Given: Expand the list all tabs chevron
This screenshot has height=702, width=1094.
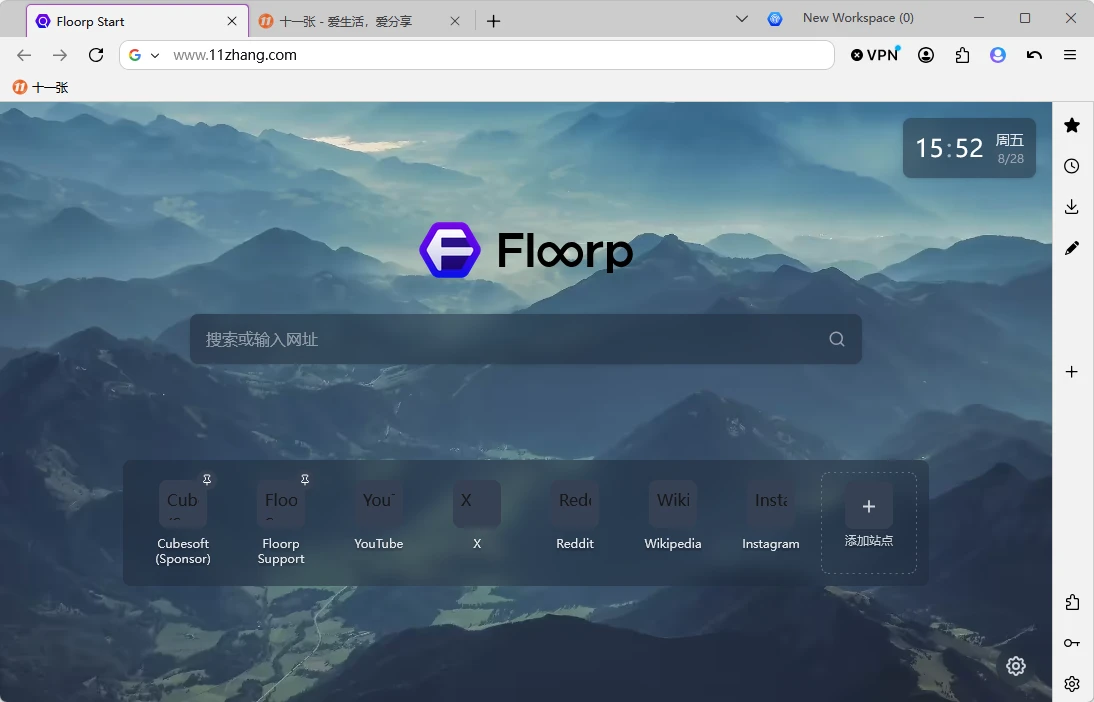Looking at the screenshot, I should pos(742,19).
